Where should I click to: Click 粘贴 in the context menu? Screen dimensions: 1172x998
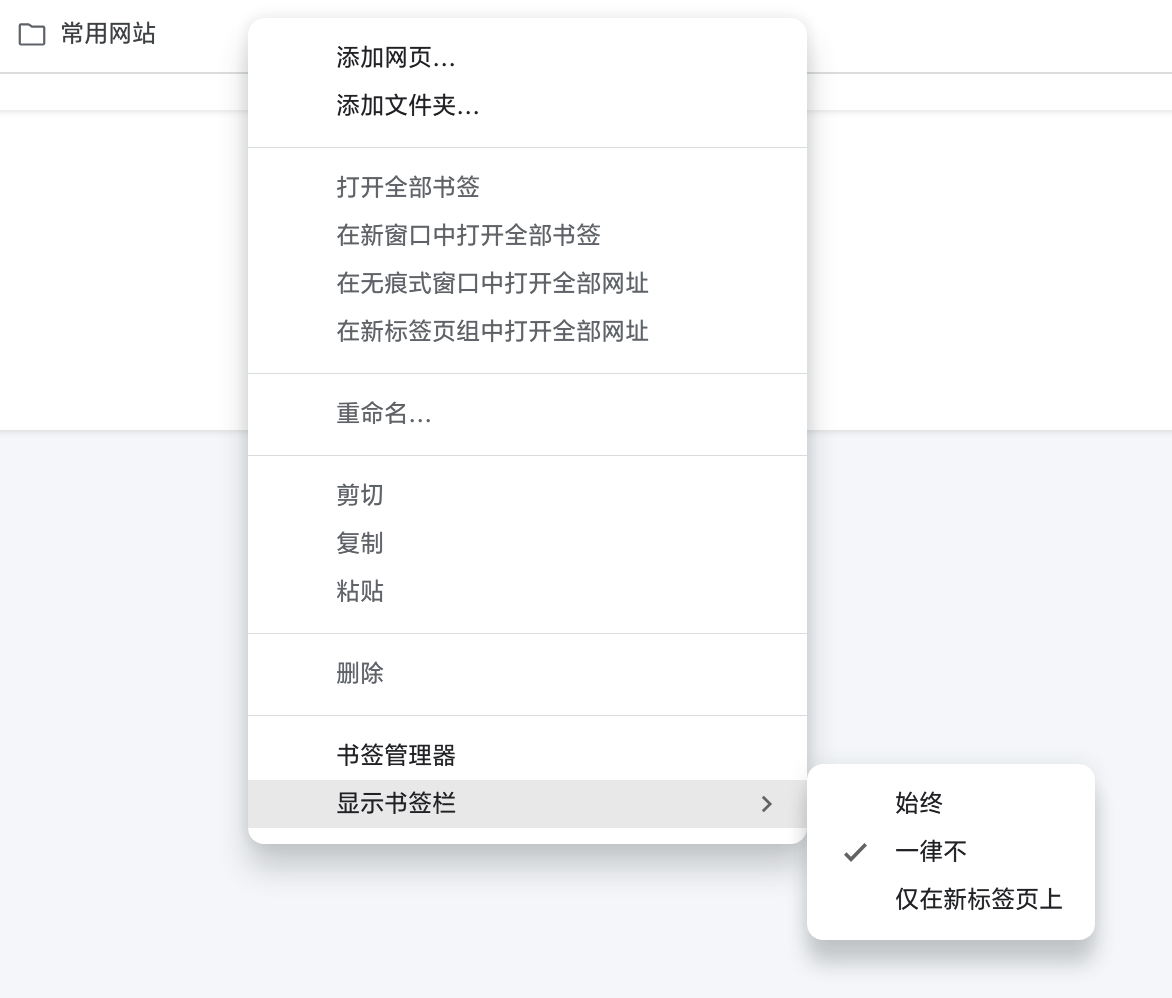coord(527,591)
